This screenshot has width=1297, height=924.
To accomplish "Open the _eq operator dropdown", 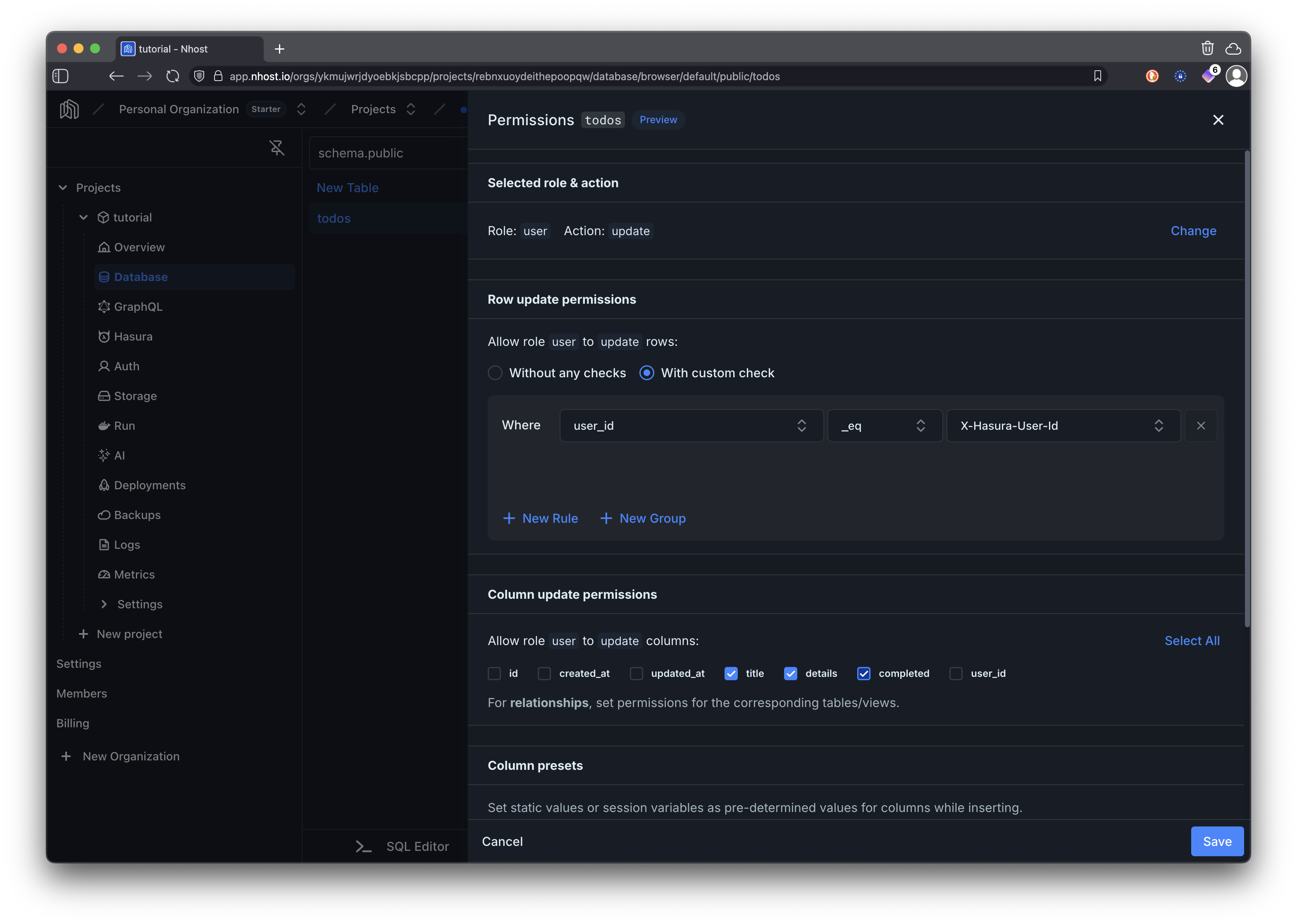I will [885, 425].
